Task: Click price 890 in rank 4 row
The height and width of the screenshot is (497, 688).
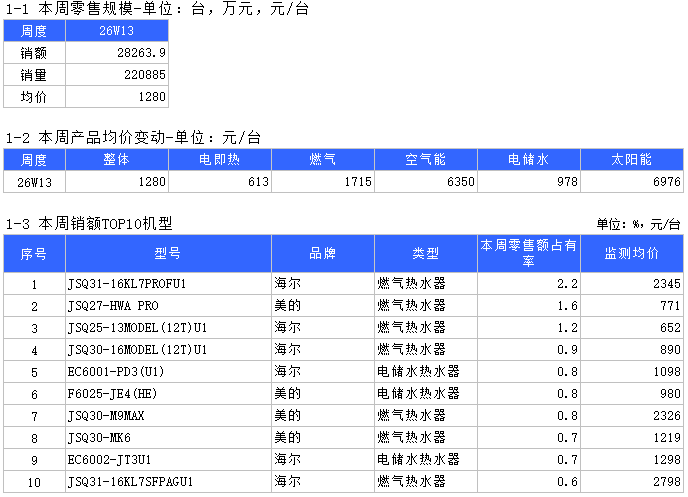Action: (x=670, y=350)
